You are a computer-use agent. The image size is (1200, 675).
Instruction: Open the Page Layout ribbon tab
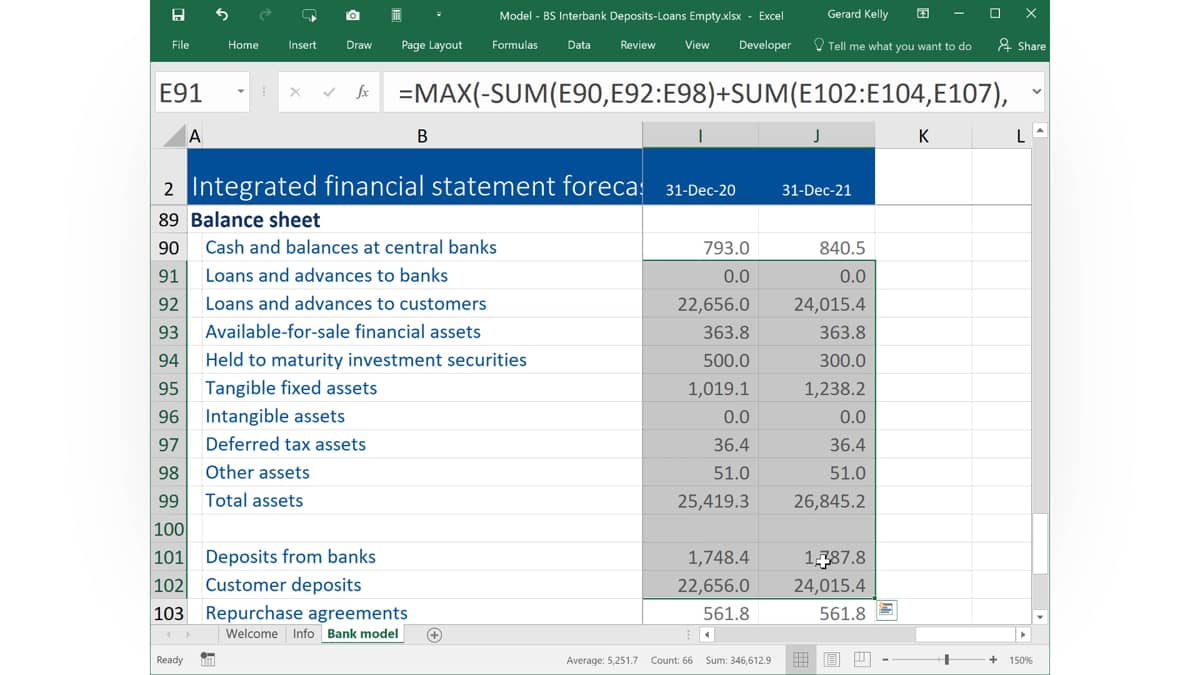coord(432,45)
